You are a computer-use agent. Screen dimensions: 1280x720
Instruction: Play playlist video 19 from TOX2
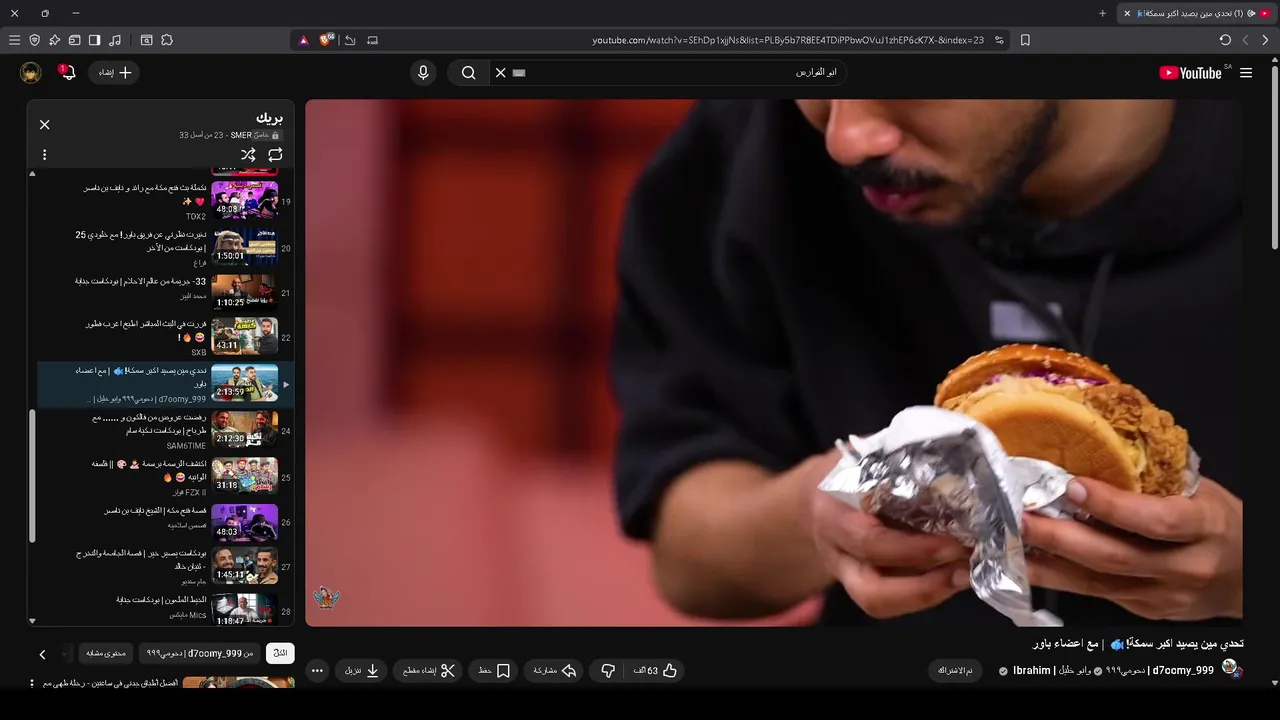pyautogui.click(x=166, y=199)
